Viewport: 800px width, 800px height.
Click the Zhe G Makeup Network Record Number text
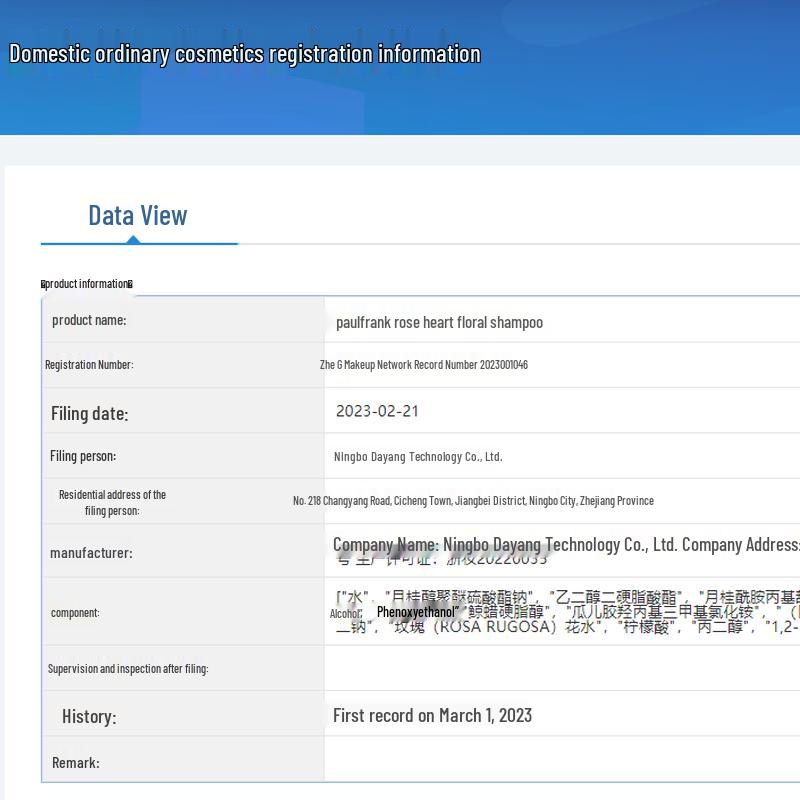[423, 365]
